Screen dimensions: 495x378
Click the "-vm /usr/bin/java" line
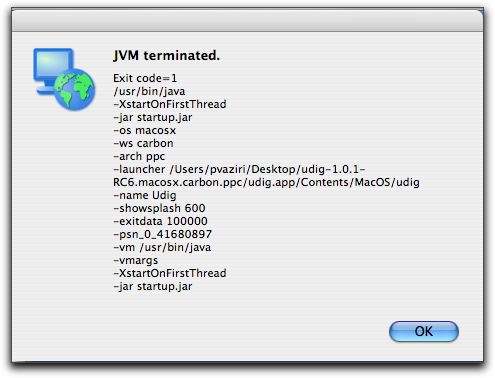(162, 247)
